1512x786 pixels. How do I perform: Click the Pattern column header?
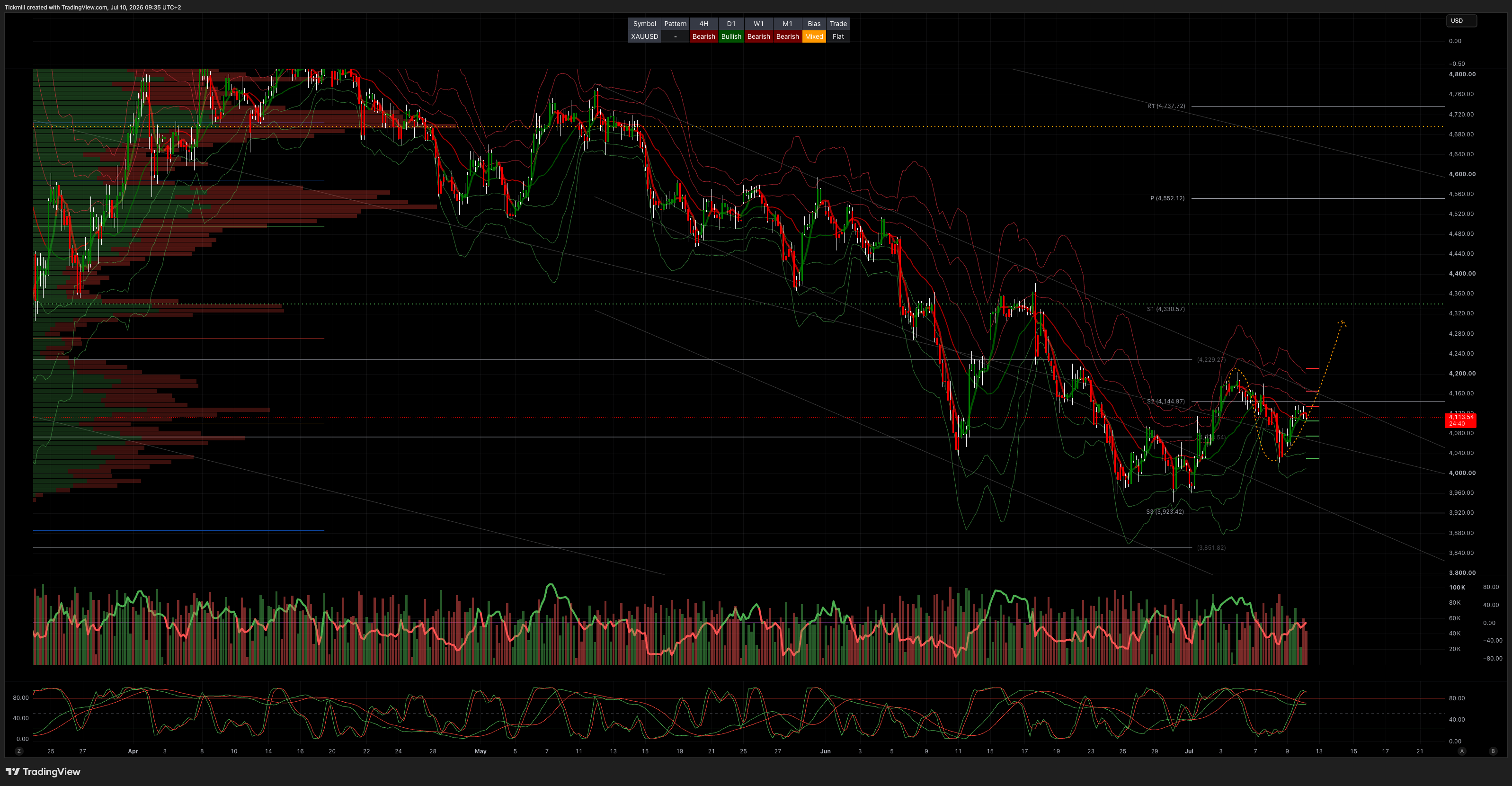click(675, 24)
